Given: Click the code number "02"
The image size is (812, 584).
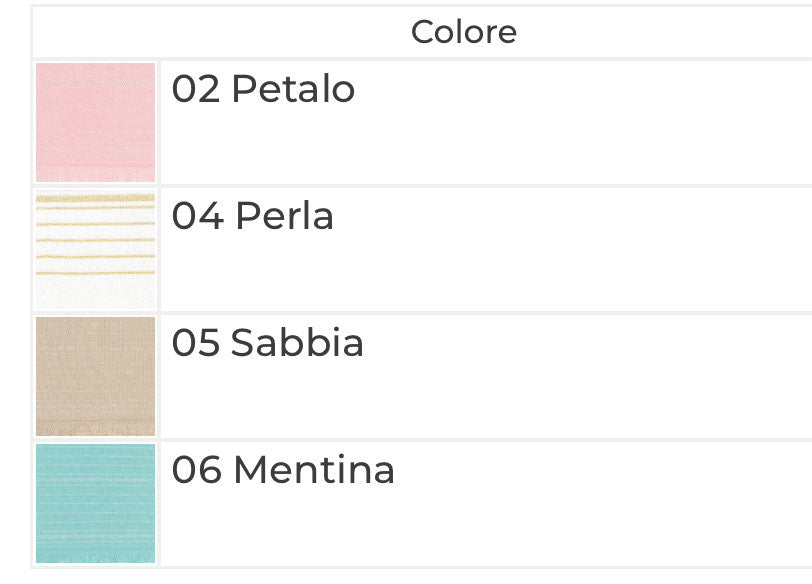Looking at the screenshot, I should click(195, 89).
